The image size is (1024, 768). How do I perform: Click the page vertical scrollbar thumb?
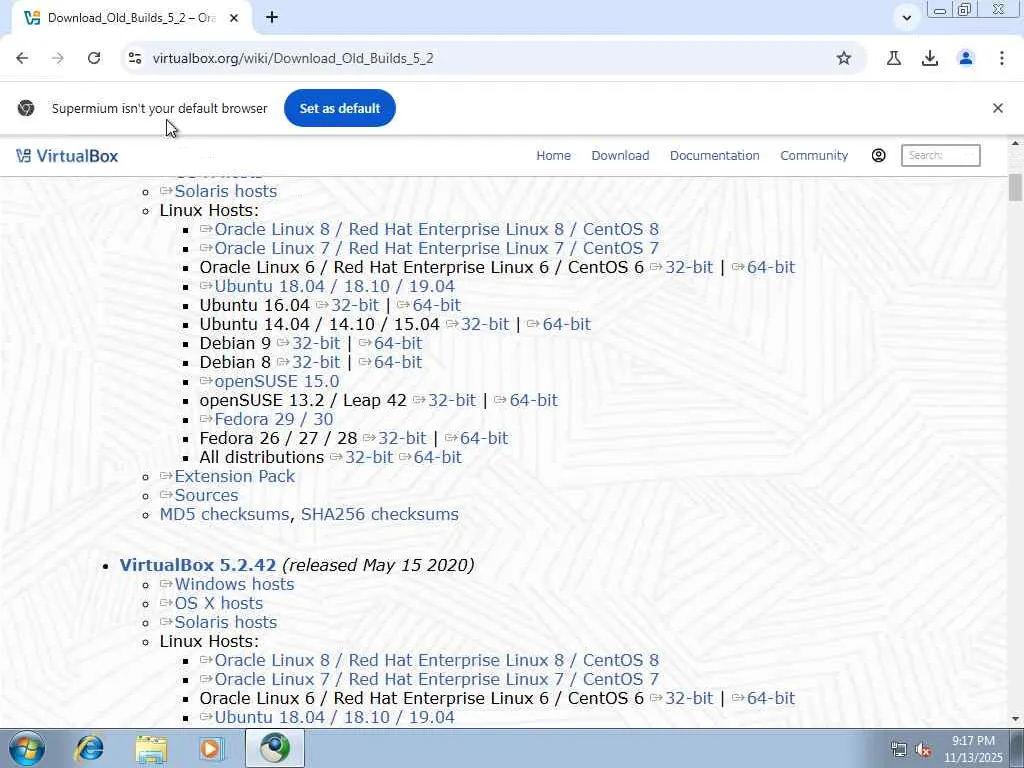point(1015,187)
